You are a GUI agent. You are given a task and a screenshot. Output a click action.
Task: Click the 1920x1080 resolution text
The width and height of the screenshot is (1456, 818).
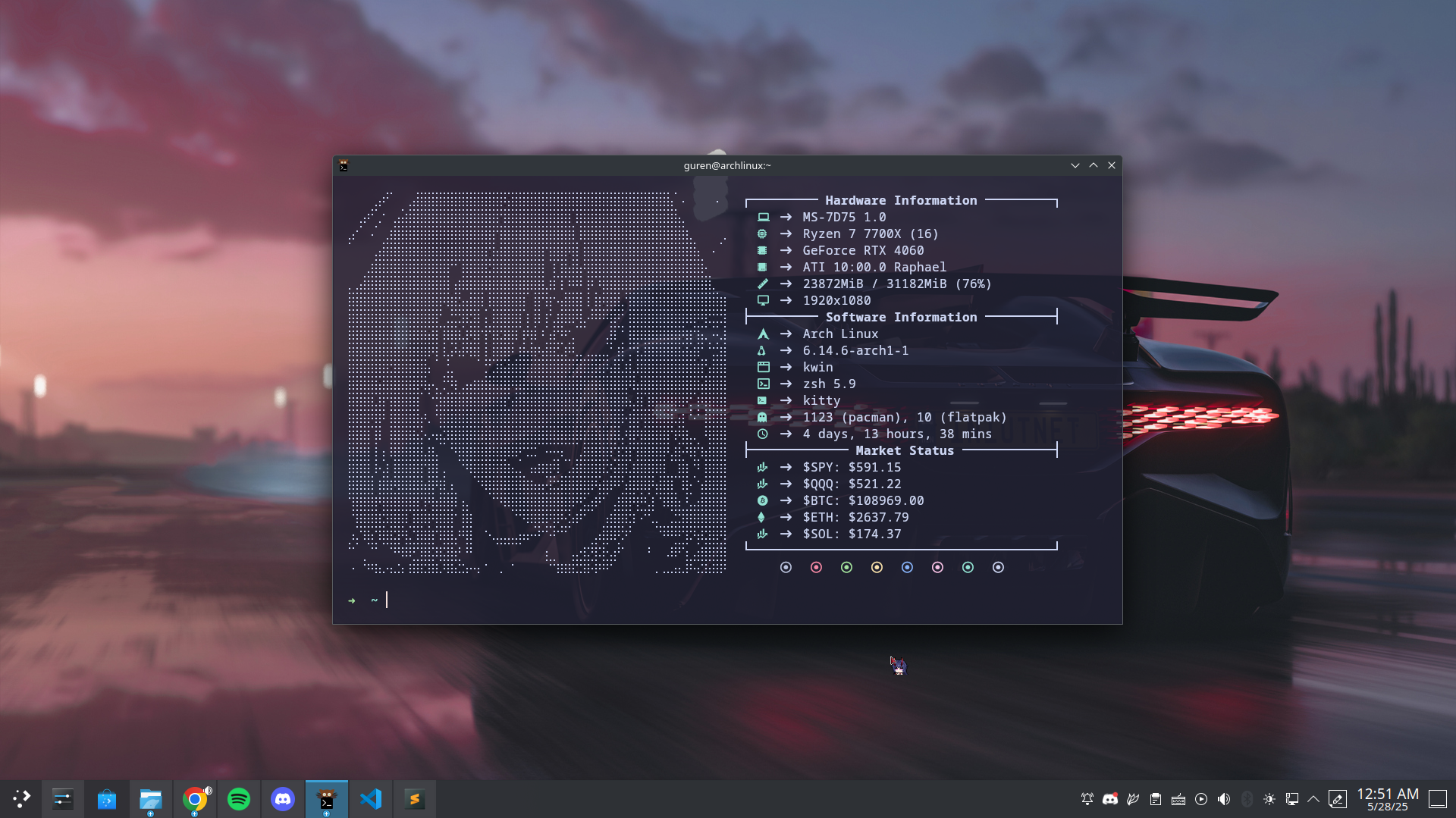pyautogui.click(x=836, y=300)
